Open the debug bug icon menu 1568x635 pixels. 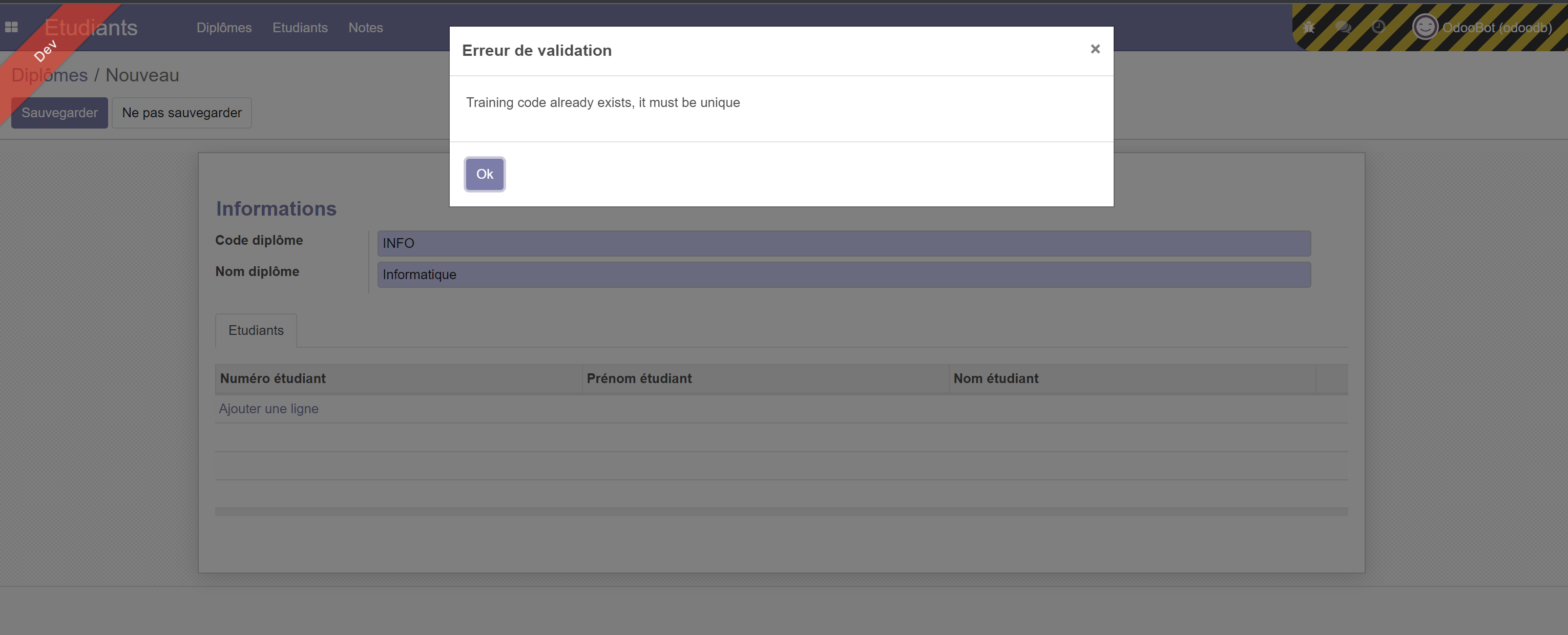pos(1309,27)
